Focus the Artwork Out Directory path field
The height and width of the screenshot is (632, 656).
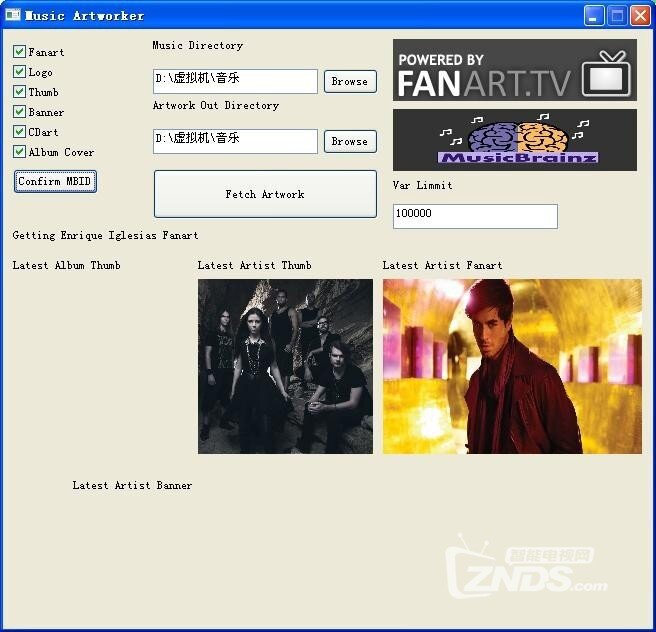point(236,141)
